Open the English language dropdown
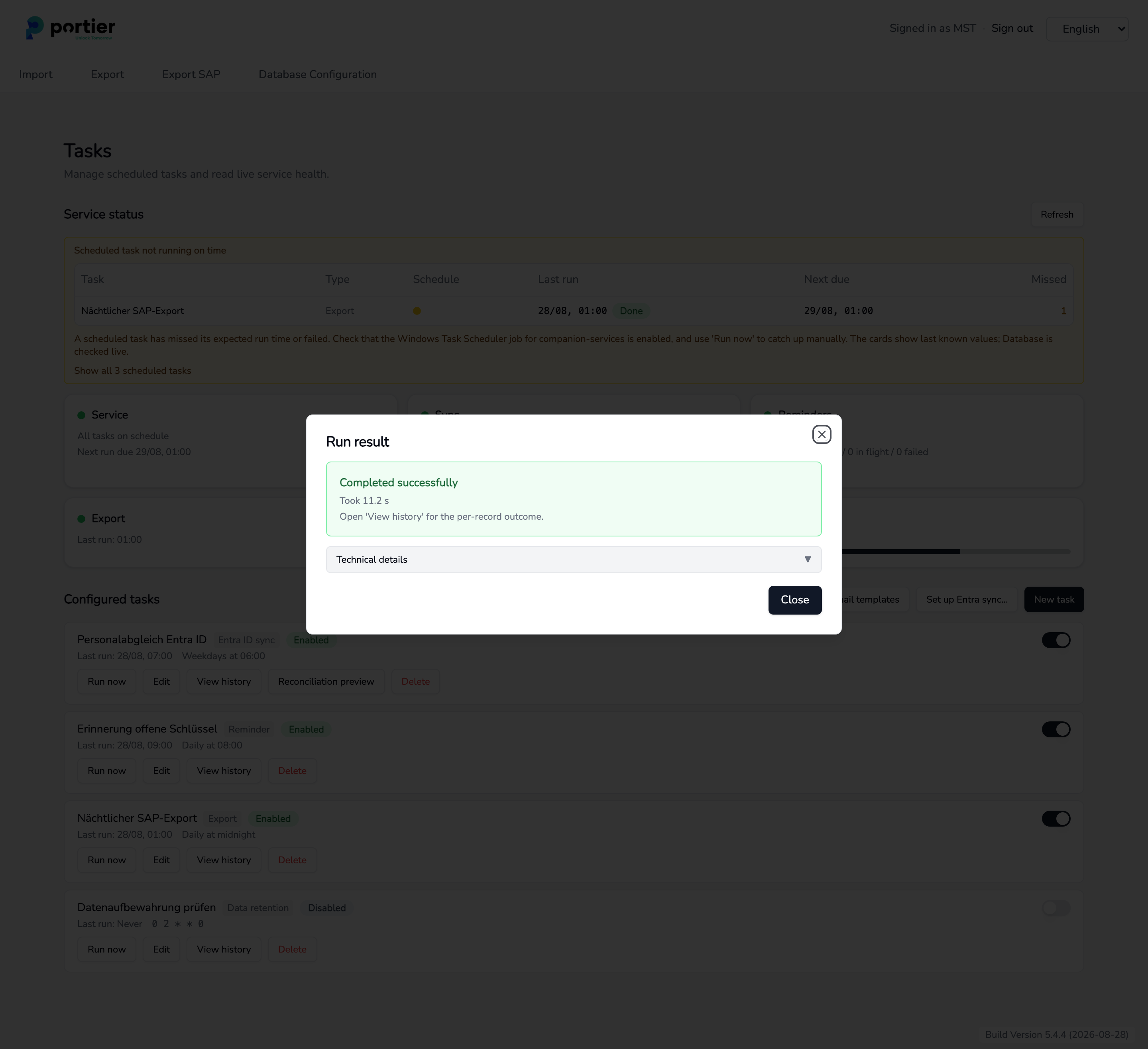Image resolution: width=1148 pixels, height=1049 pixels. [1087, 28]
